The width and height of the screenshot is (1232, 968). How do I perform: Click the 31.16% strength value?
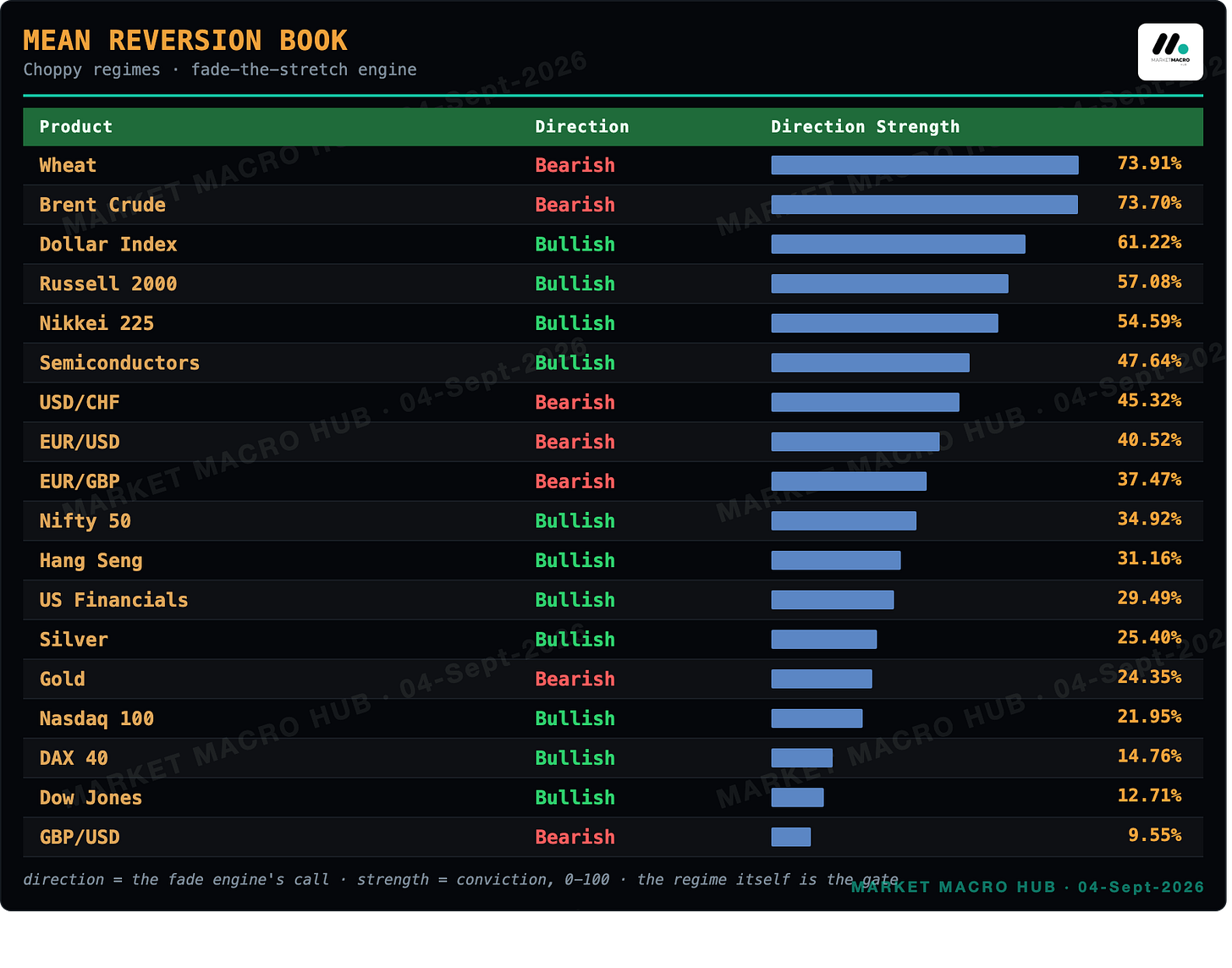pos(1150,558)
